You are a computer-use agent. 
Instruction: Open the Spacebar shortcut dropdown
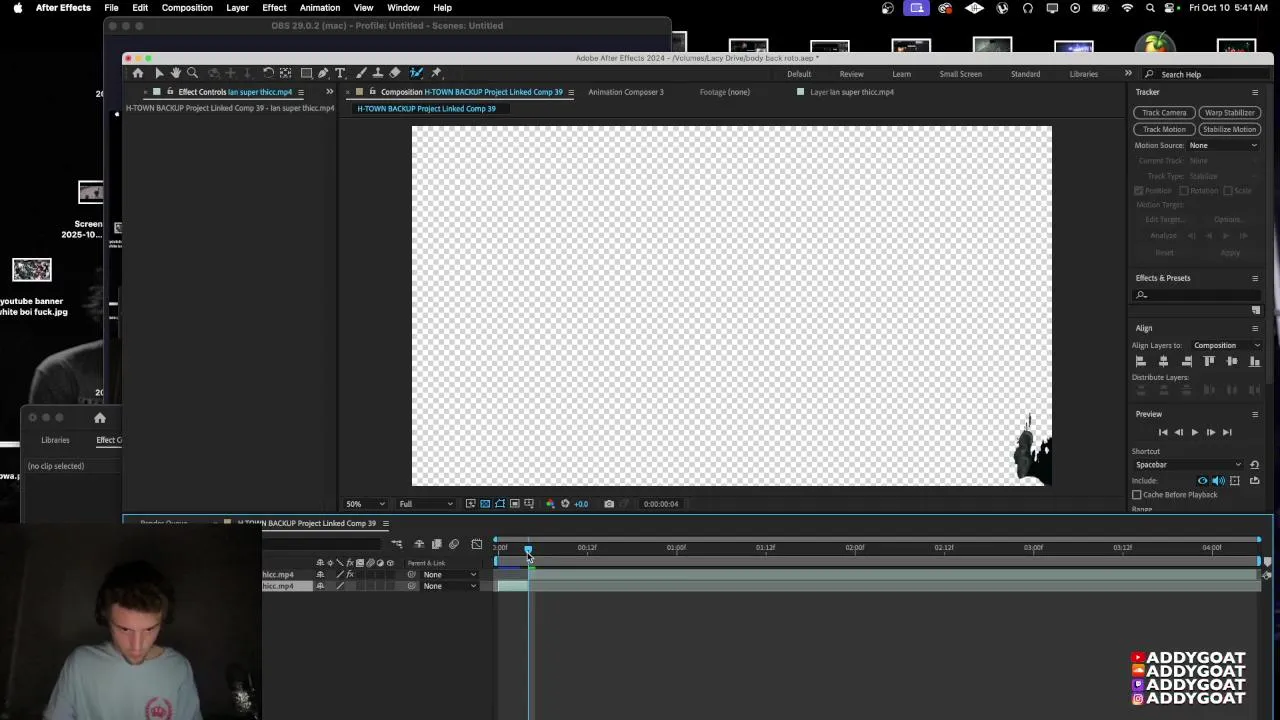pos(1188,464)
